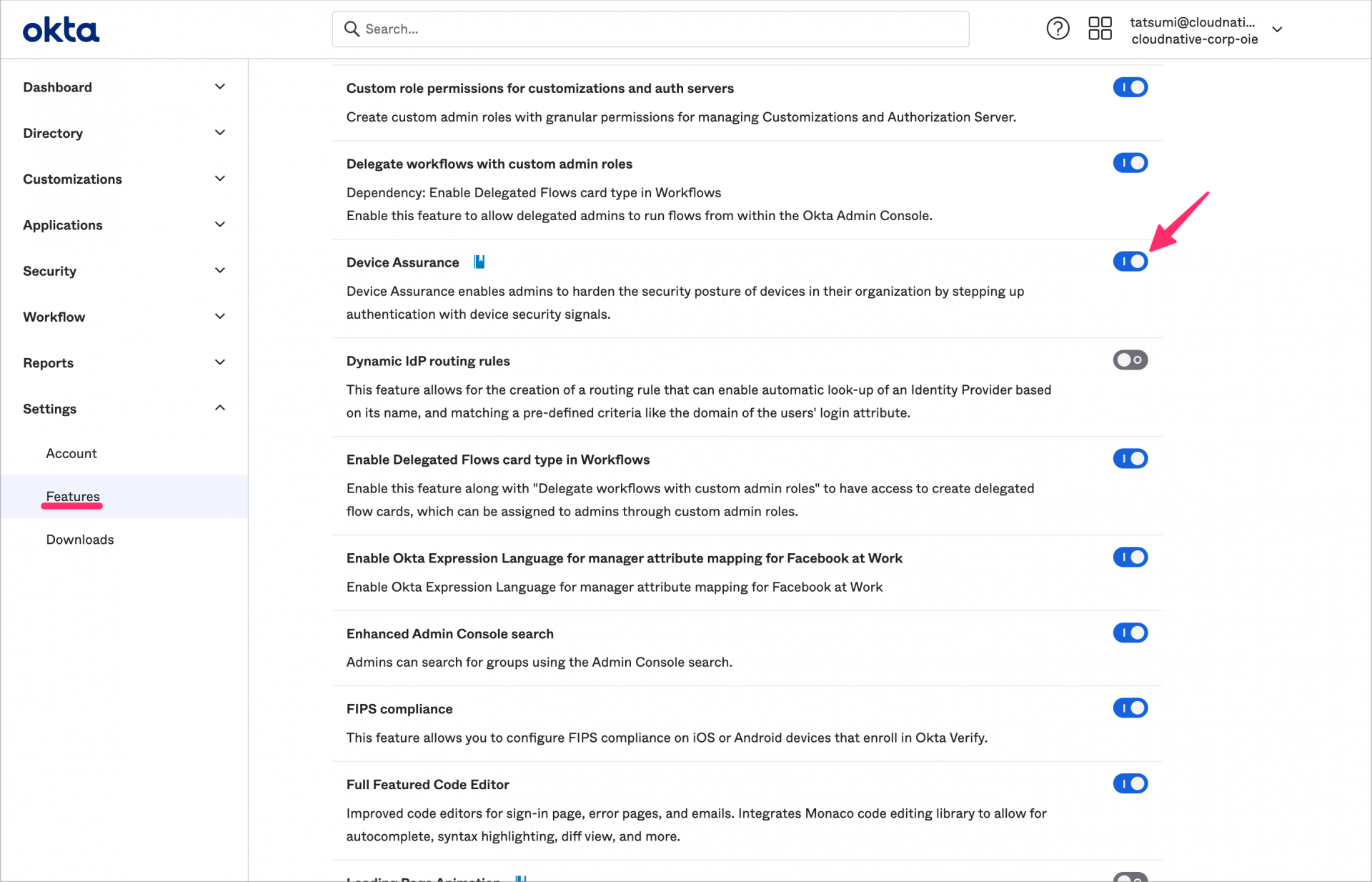Screen dimensions: 1372x882
Task: Enable Dynamic IdP routing rules
Action: click(x=1130, y=360)
